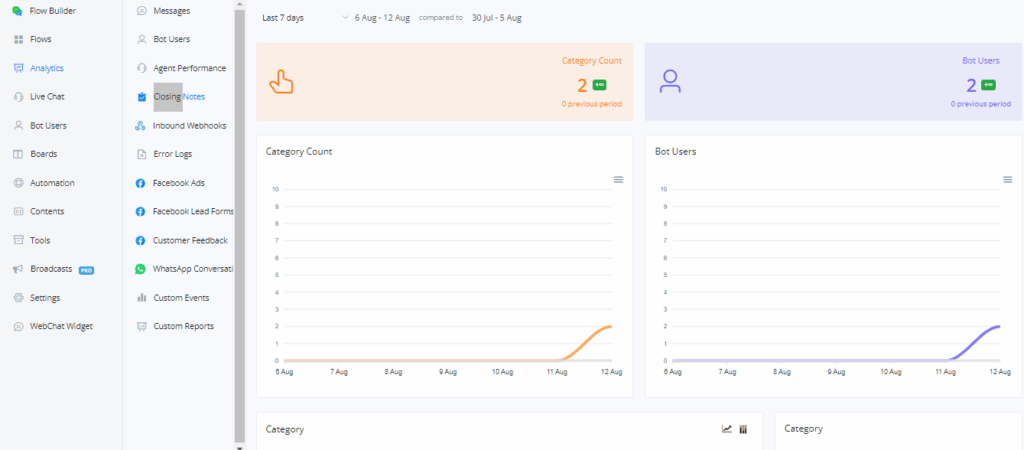
Task: Go to Automation in the main sidebar
Action: 52,183
